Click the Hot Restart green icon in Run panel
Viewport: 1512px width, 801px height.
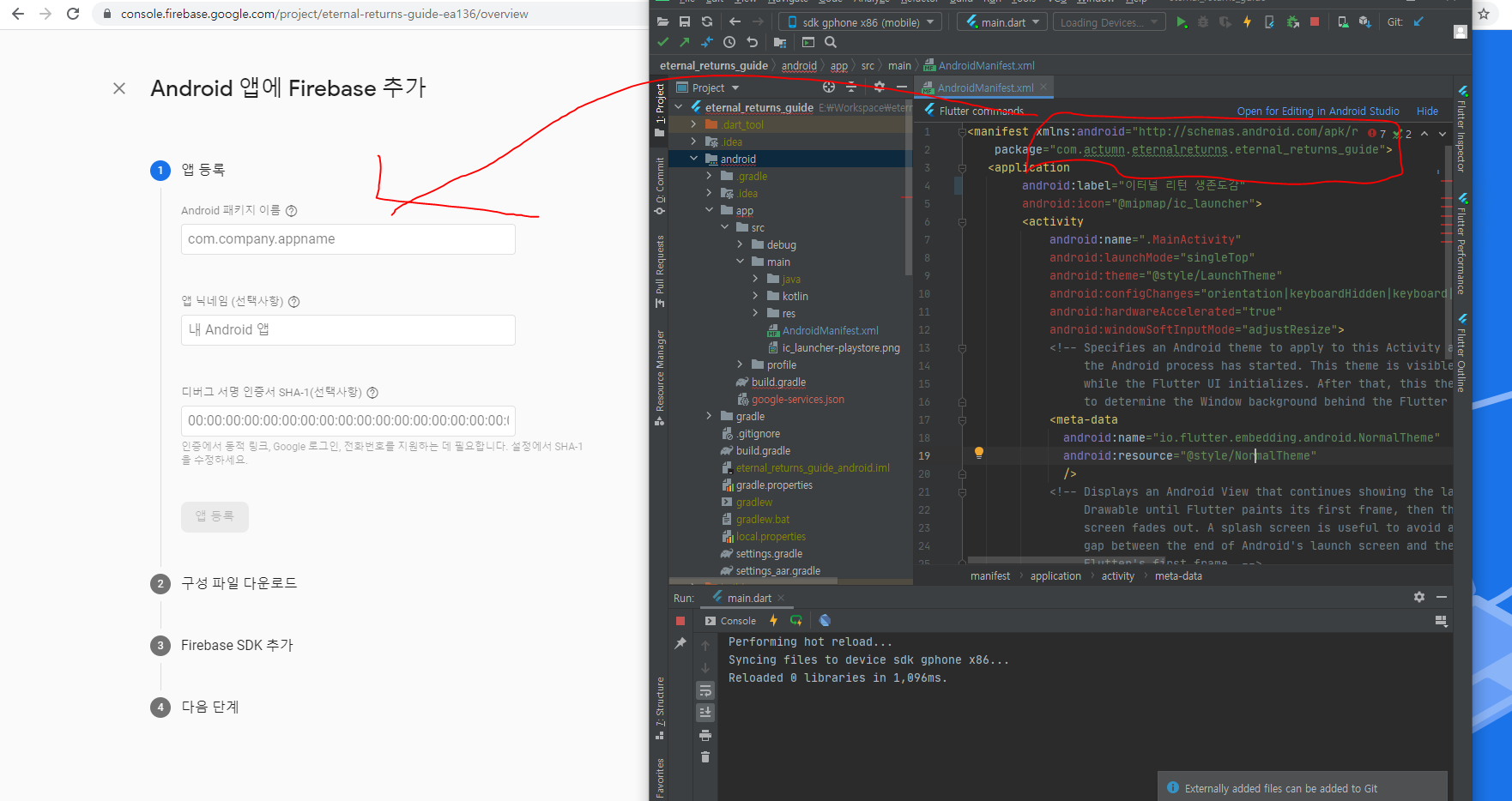(x=796, y=620)
